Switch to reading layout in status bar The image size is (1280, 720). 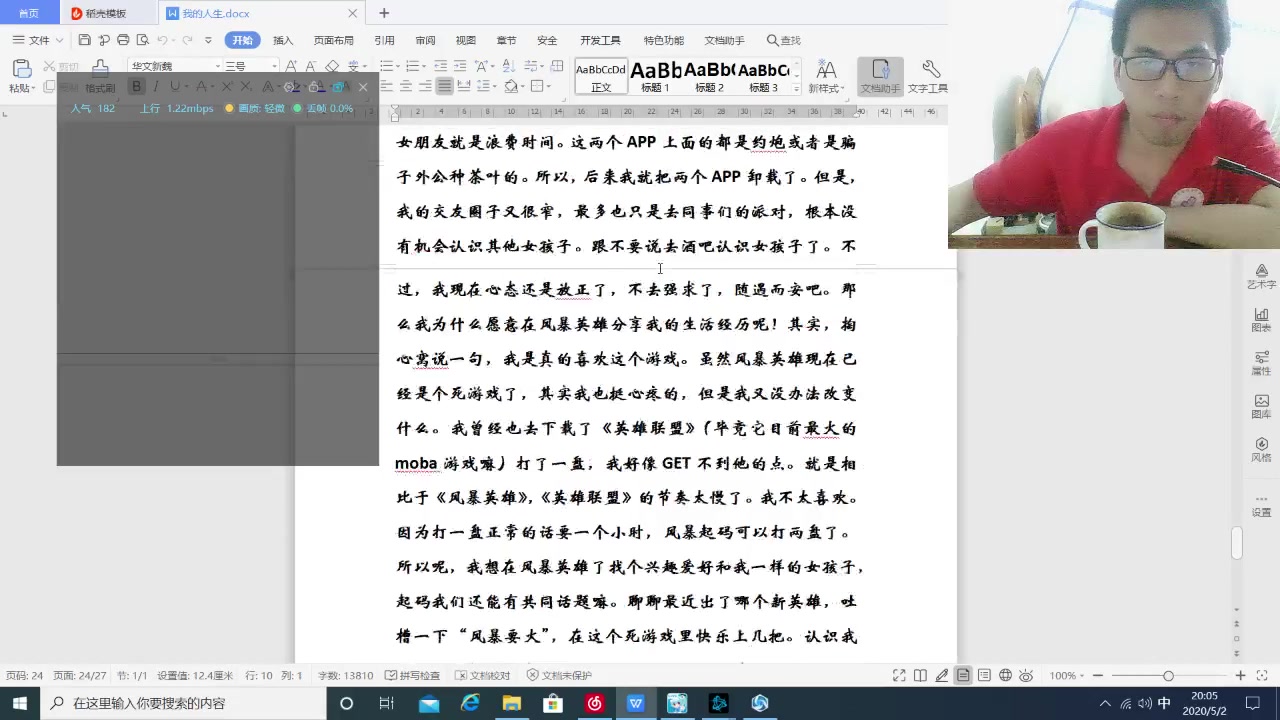pos(920,676)
